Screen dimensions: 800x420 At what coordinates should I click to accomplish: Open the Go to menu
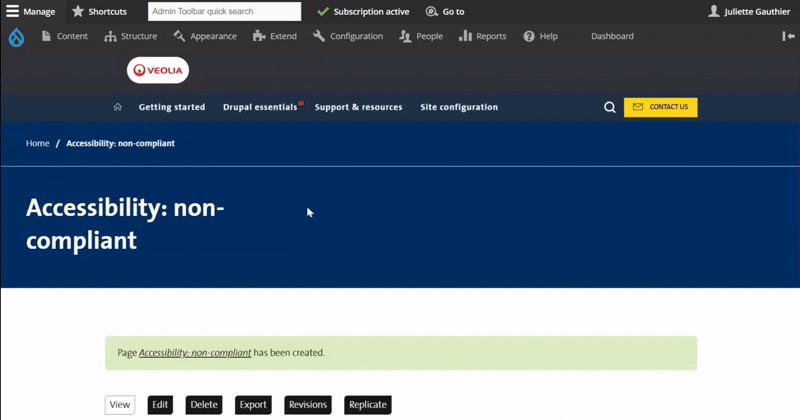(445, 12)
